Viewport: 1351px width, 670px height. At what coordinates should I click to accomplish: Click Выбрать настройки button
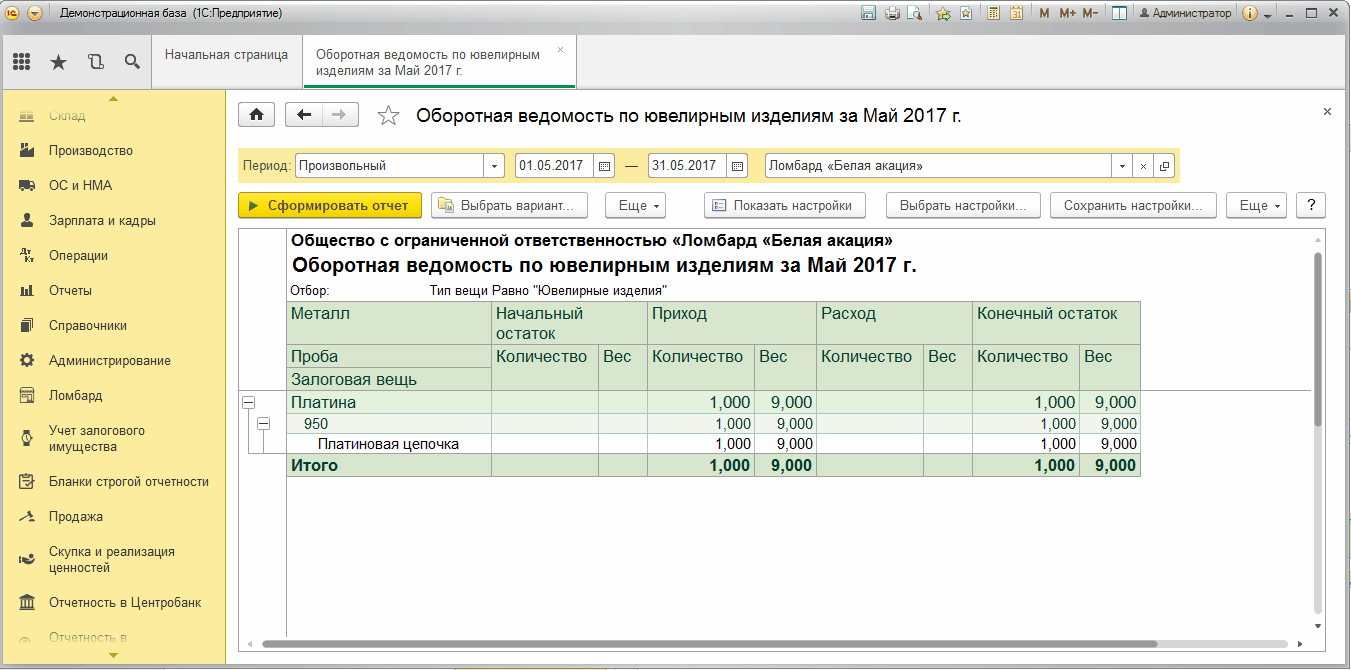963,205
